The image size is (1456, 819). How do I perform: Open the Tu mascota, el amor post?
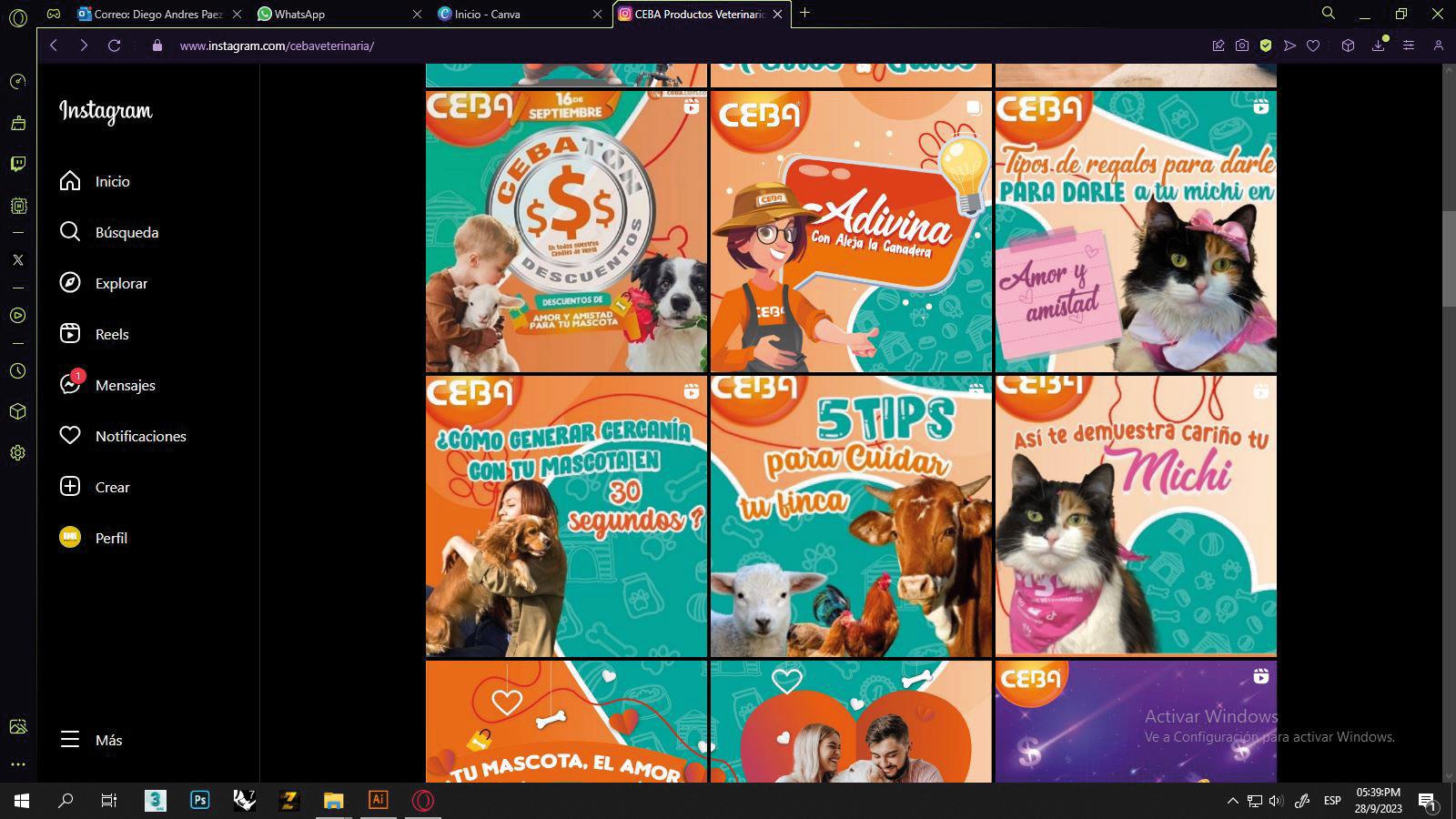566,722
